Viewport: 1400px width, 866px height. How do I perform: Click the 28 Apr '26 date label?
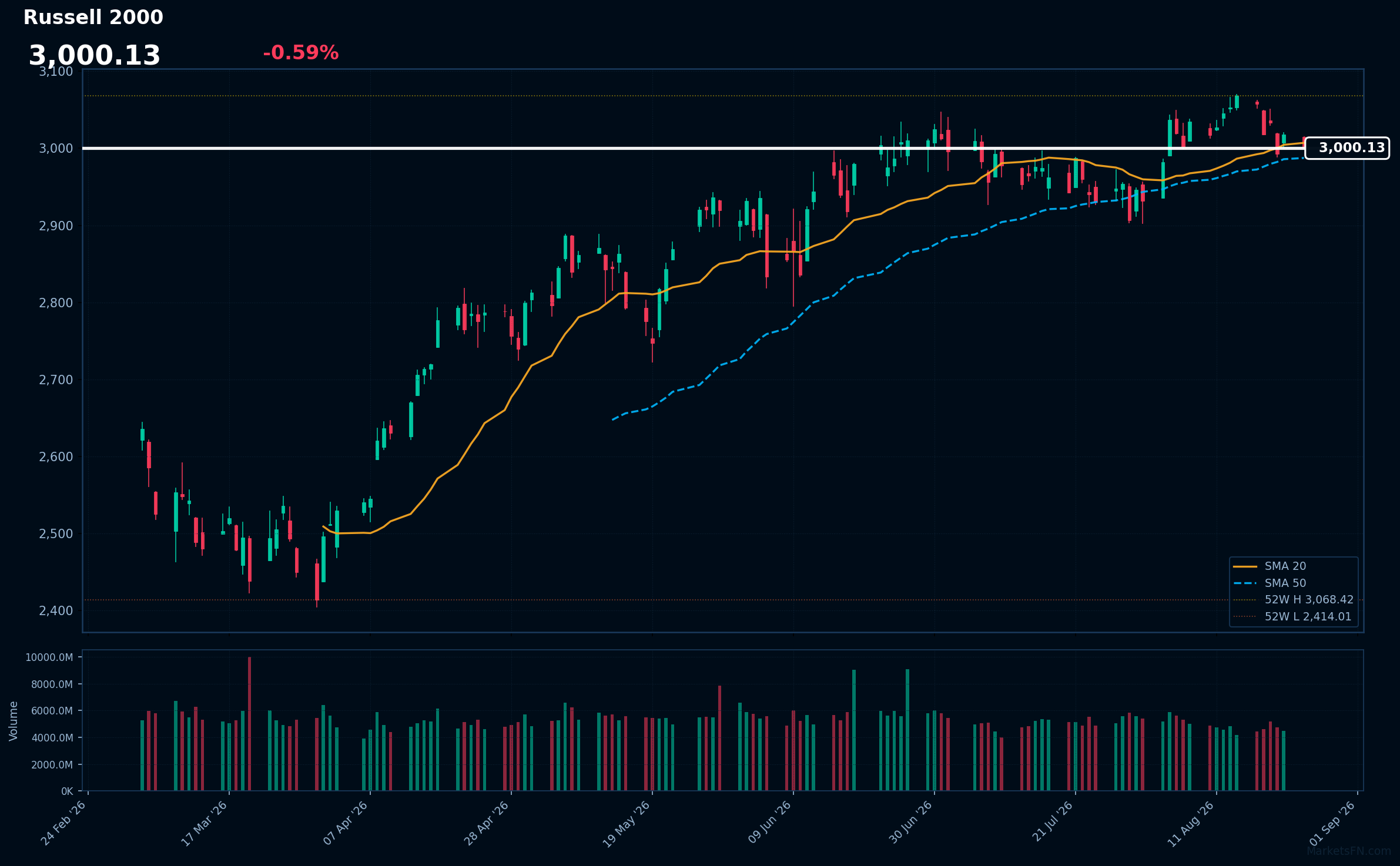[x=487, y=823]
